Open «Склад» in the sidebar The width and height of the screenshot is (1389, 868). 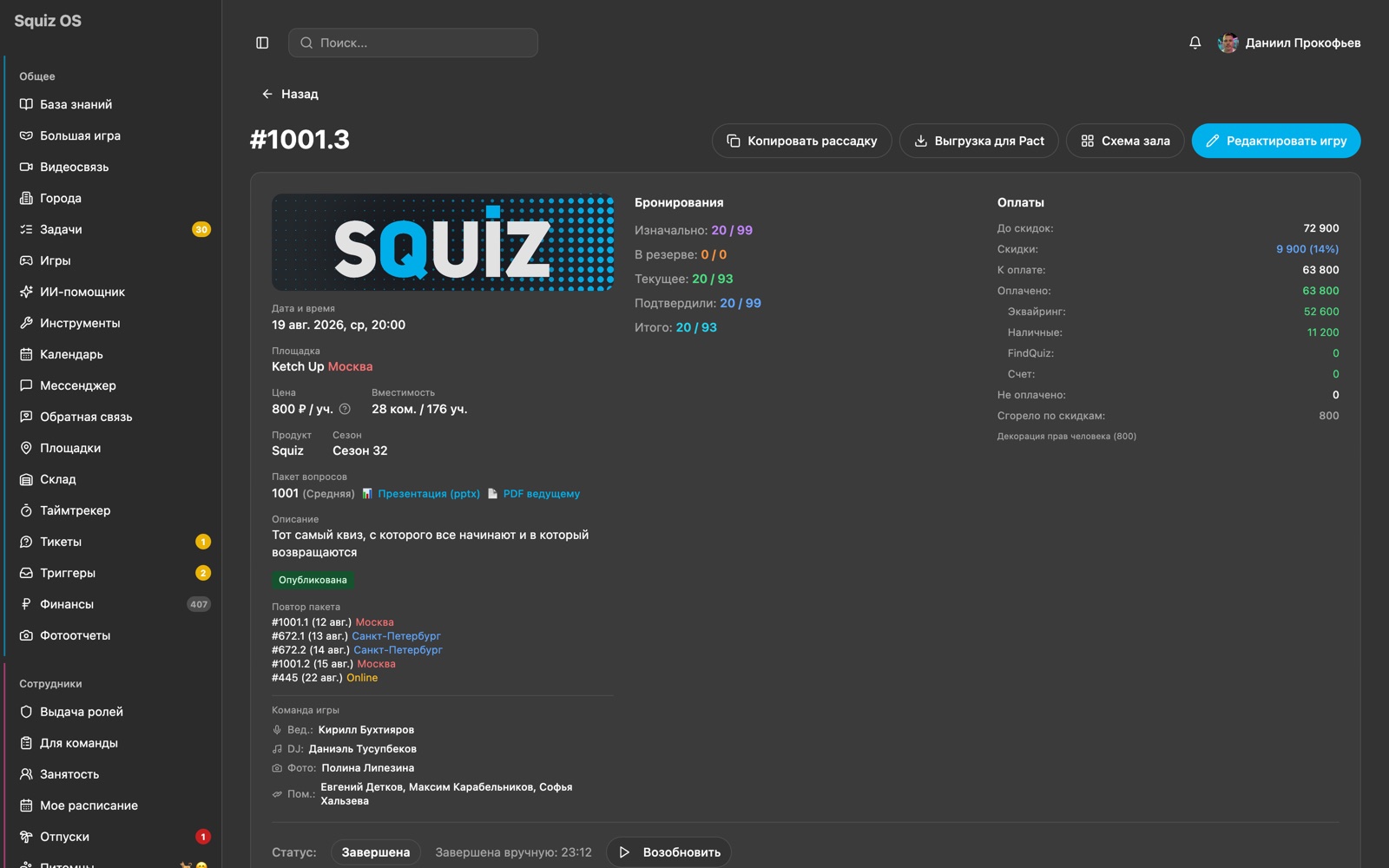click(113, 479)
